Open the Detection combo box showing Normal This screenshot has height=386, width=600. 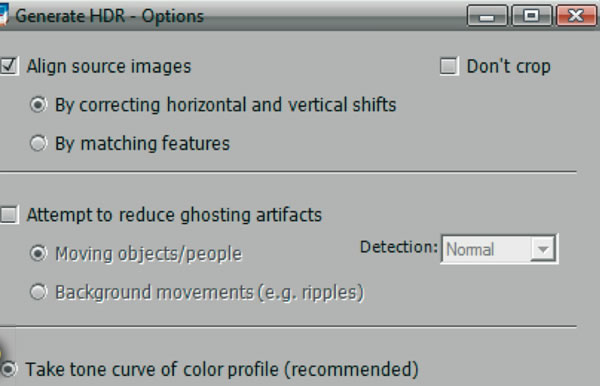pos(499,249)
